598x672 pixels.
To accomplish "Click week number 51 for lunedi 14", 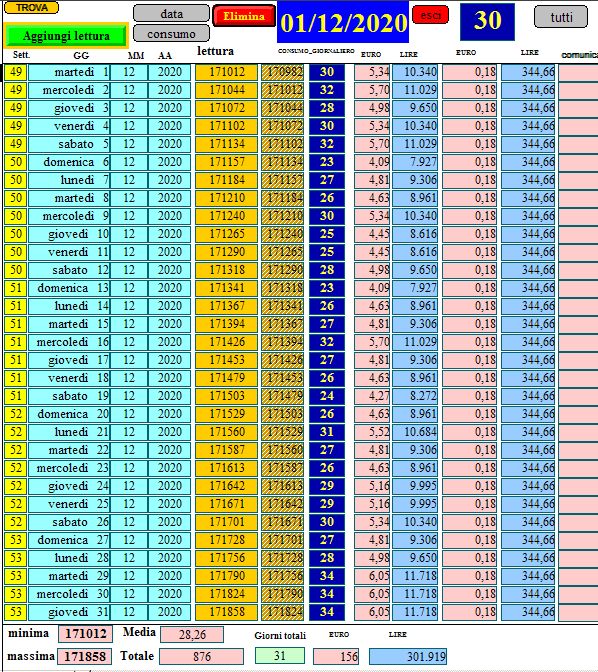I will tap(15, 306).
